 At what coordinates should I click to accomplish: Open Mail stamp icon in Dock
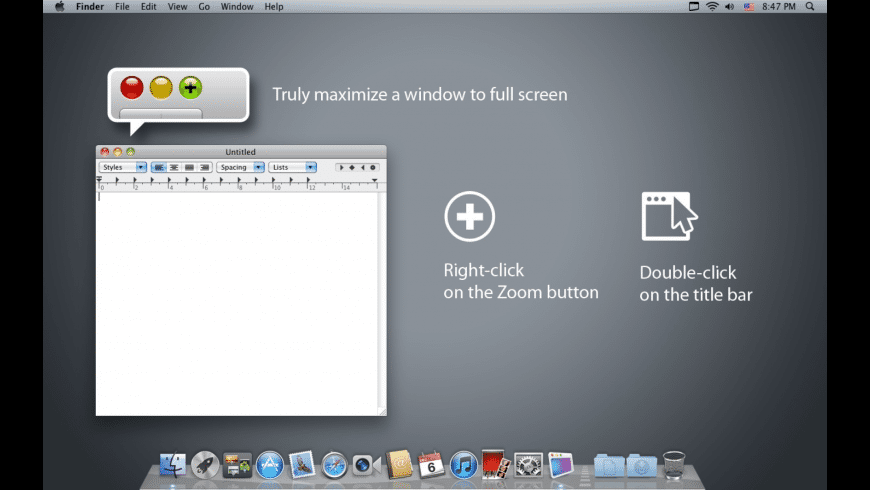pyautogui.click(x=302, y=464)
